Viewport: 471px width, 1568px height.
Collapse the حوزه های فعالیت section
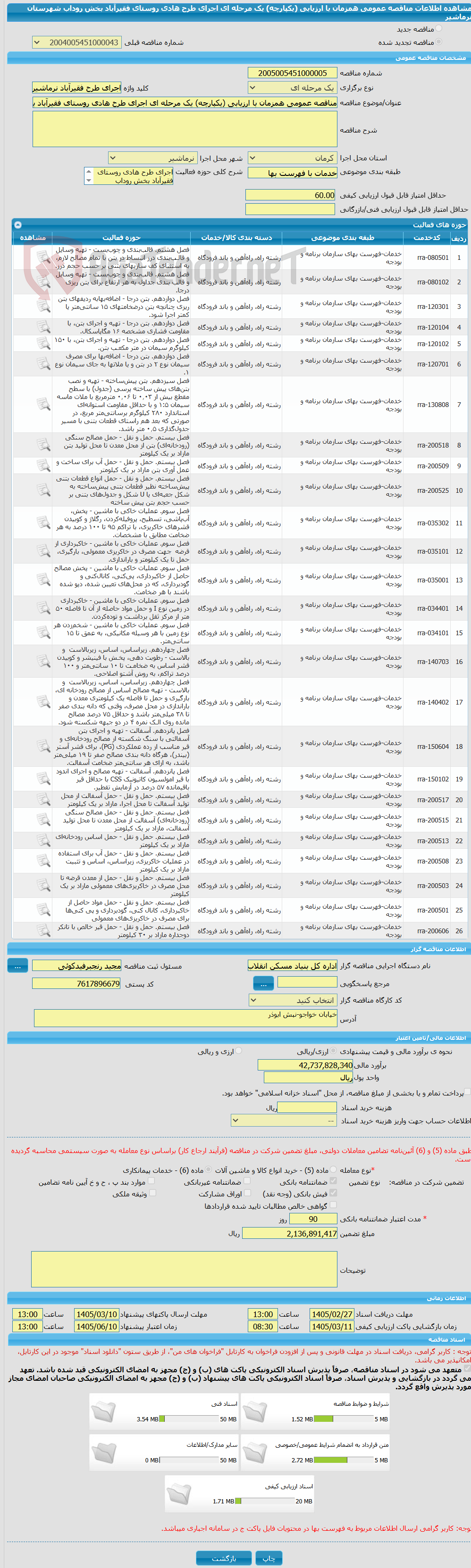(x=17, y=224)
